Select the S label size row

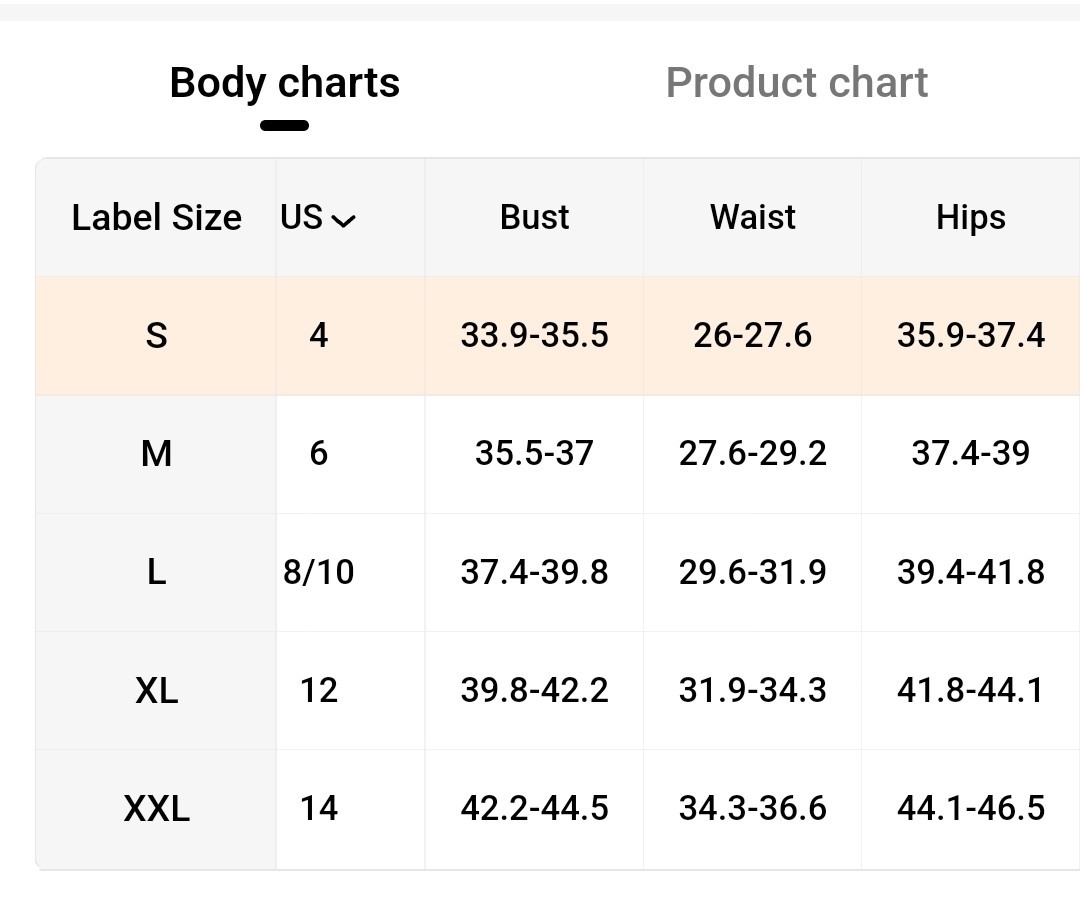coord(558,336)
